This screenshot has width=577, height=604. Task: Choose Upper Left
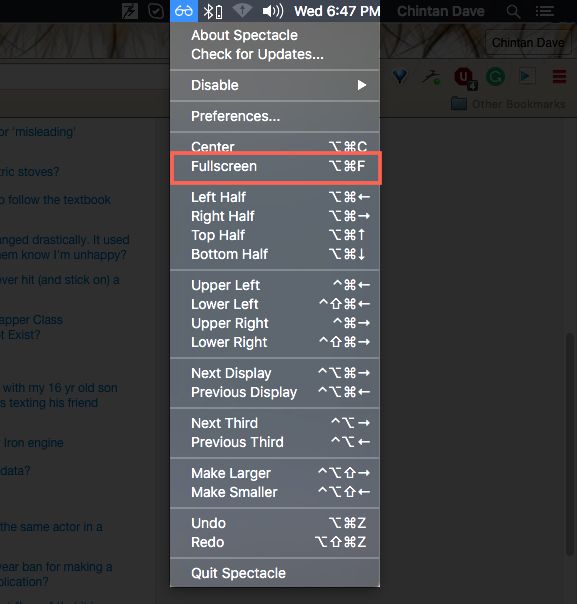pyautogui.click(x=275, y=285)
